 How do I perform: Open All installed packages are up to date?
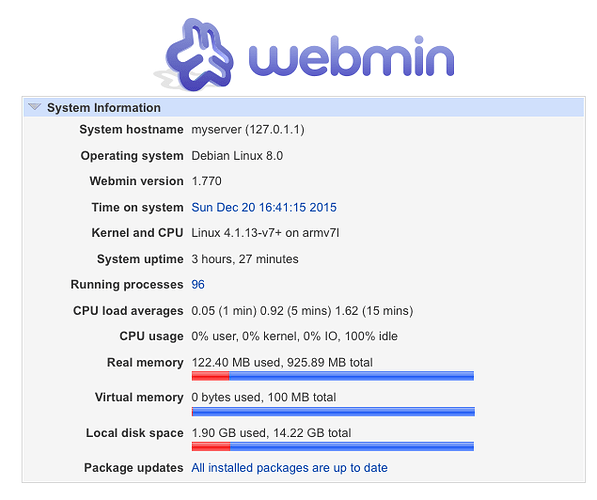(289, 468)
